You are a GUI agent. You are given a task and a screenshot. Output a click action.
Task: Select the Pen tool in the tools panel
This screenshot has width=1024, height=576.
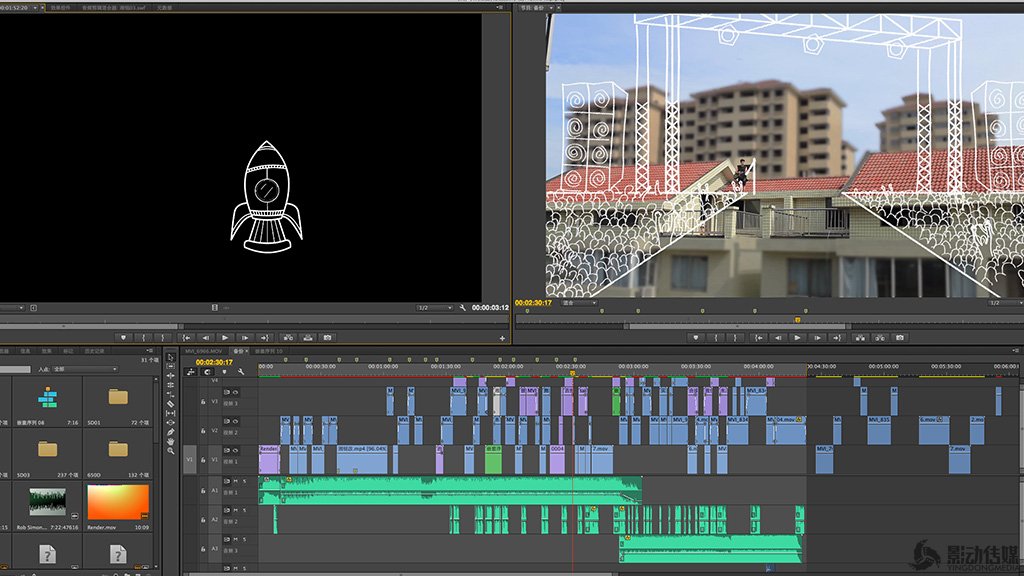[x=171, y=431]
